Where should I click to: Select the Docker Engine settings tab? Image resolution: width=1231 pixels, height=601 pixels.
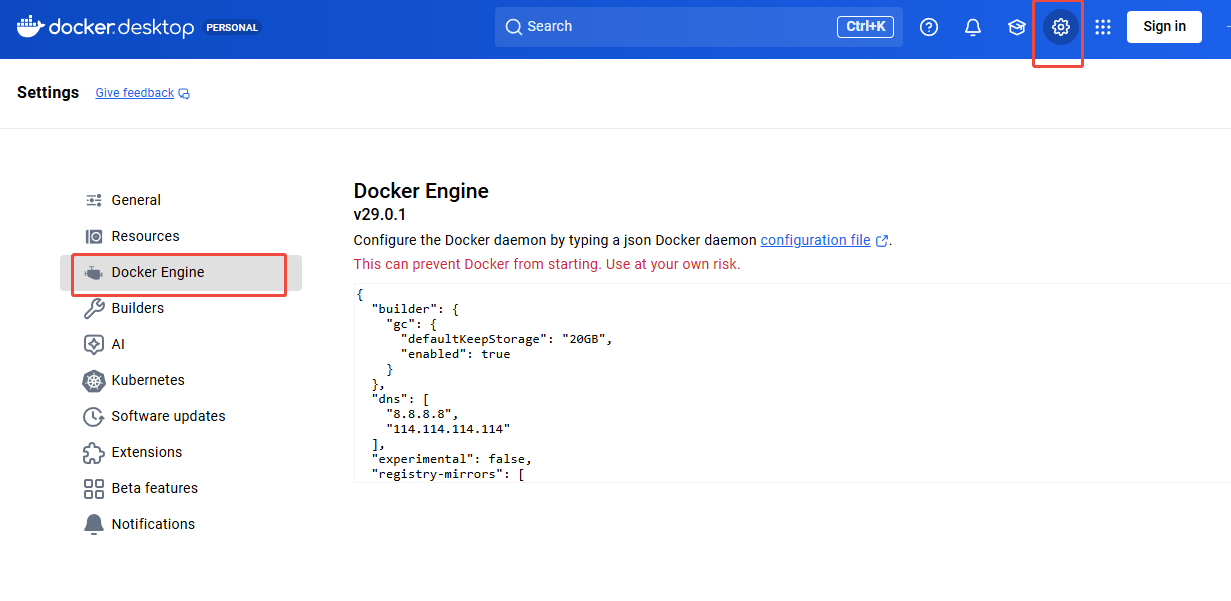[x=181, y=272]
